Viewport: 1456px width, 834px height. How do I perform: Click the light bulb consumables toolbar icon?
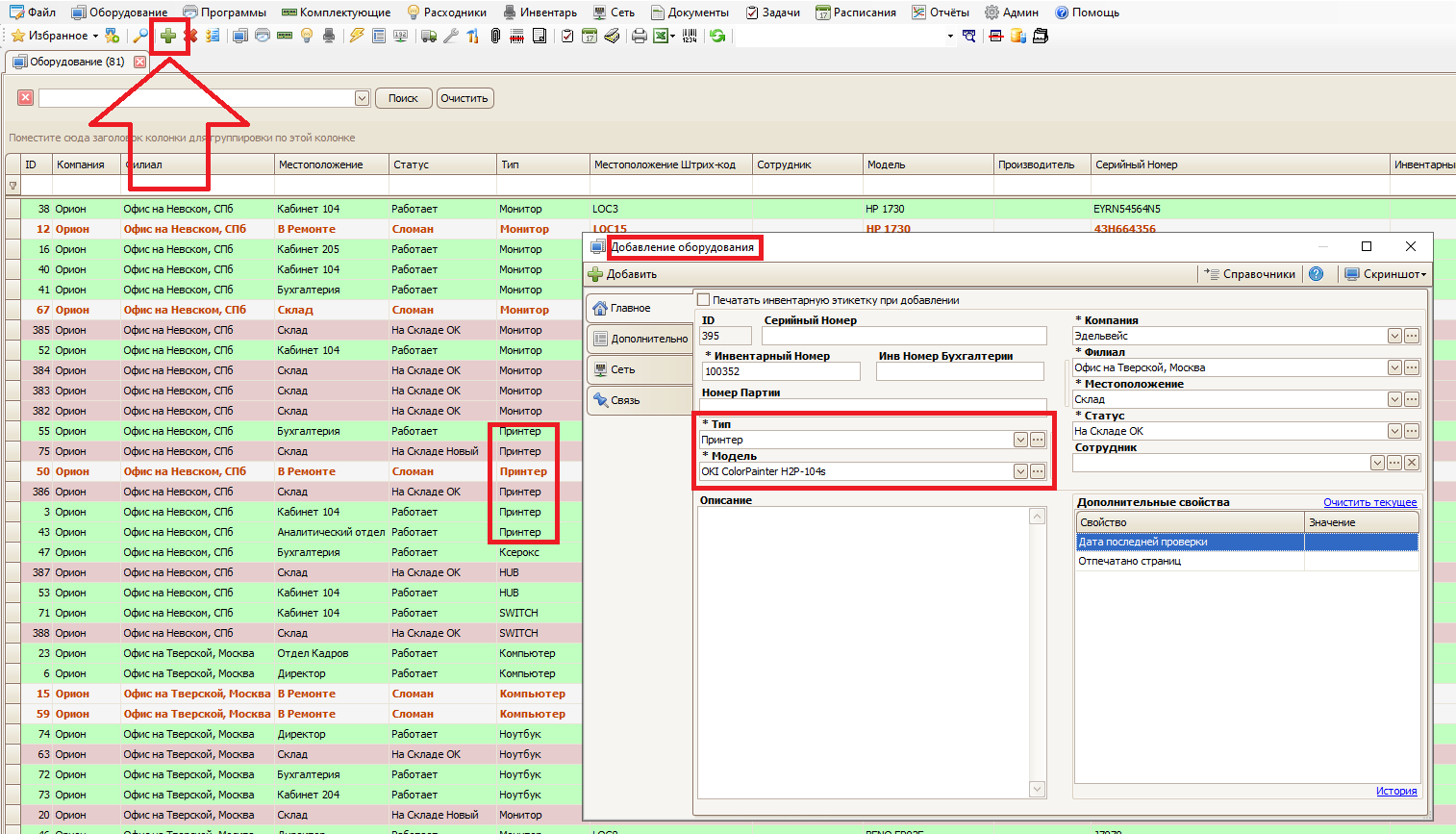click(307, 36)
